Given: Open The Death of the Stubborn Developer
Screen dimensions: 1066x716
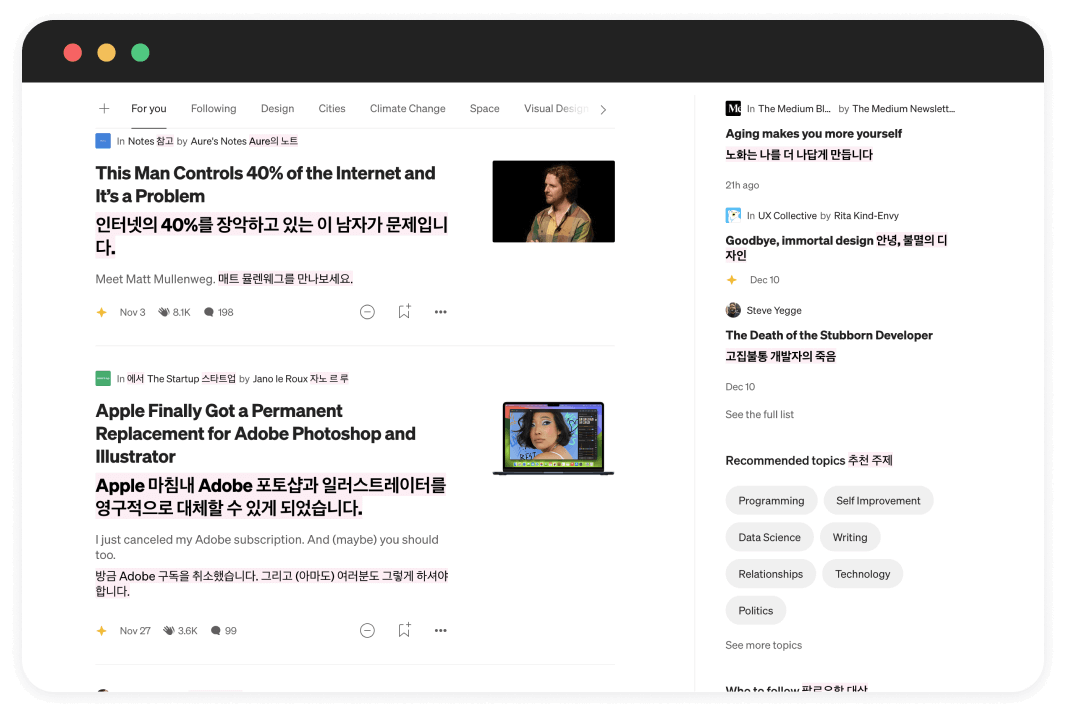Looking at the screenshot, I should 829,335.
